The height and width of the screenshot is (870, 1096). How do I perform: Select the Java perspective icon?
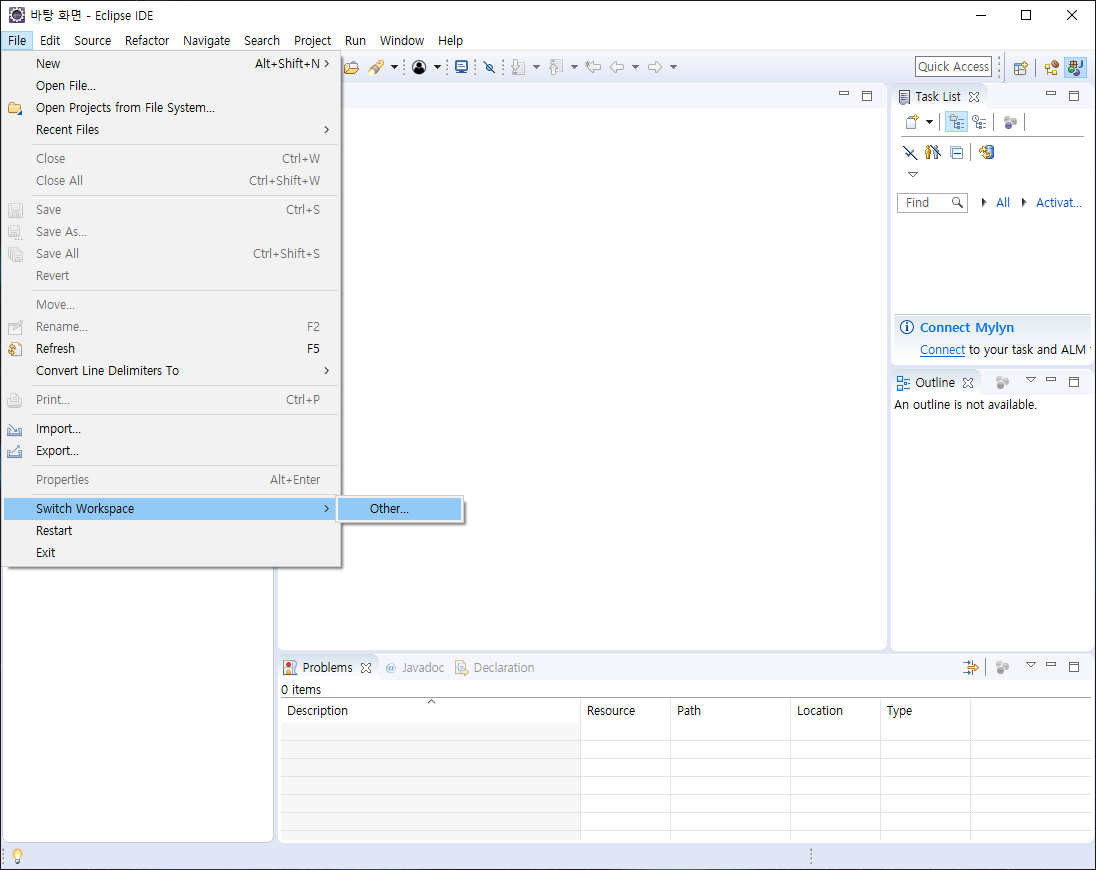[x=1076, y=68]
